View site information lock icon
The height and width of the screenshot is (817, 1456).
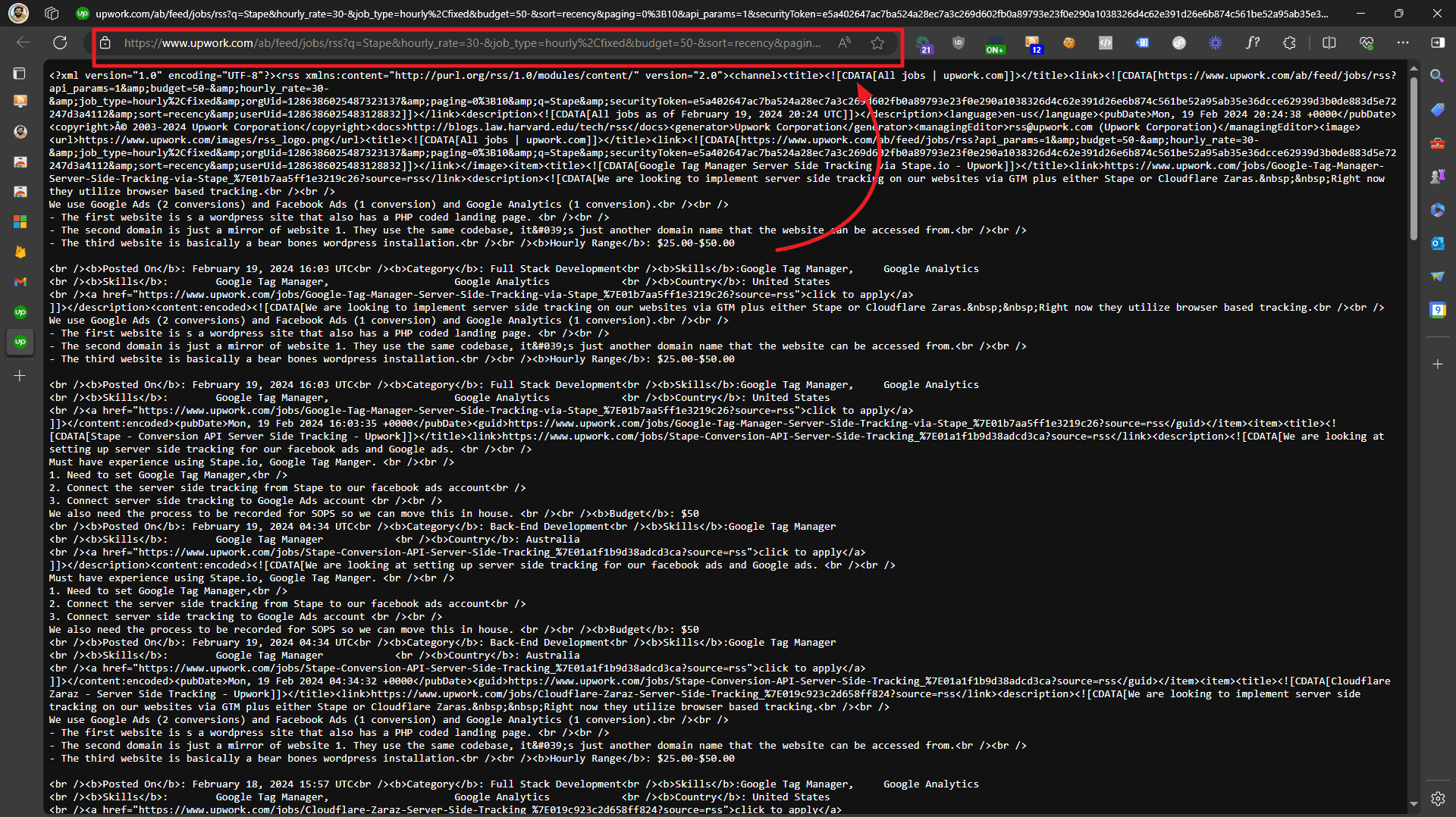click(106, 43)
